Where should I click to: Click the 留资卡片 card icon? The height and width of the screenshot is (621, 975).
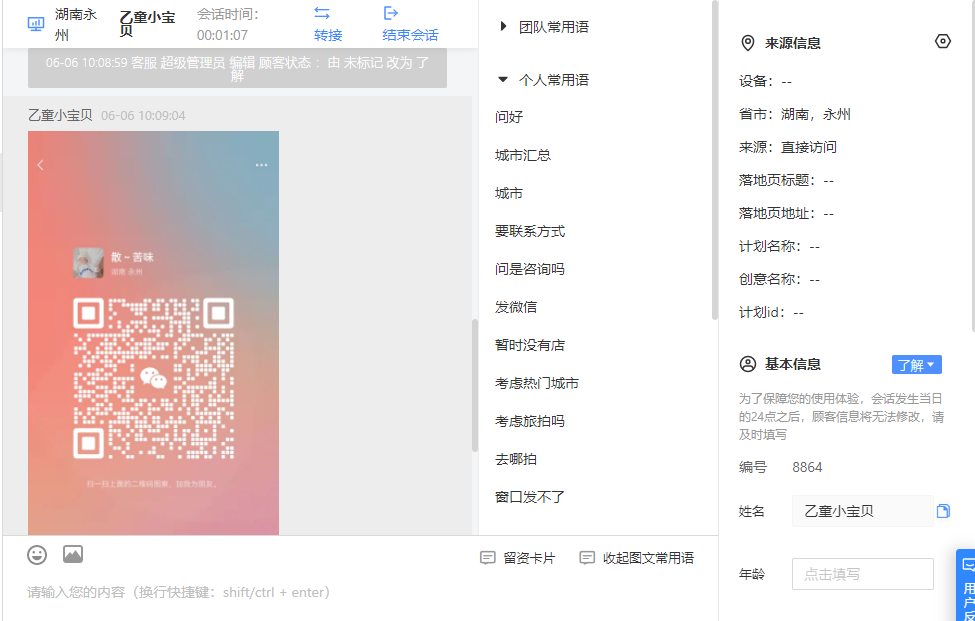[x=488, y=558]
